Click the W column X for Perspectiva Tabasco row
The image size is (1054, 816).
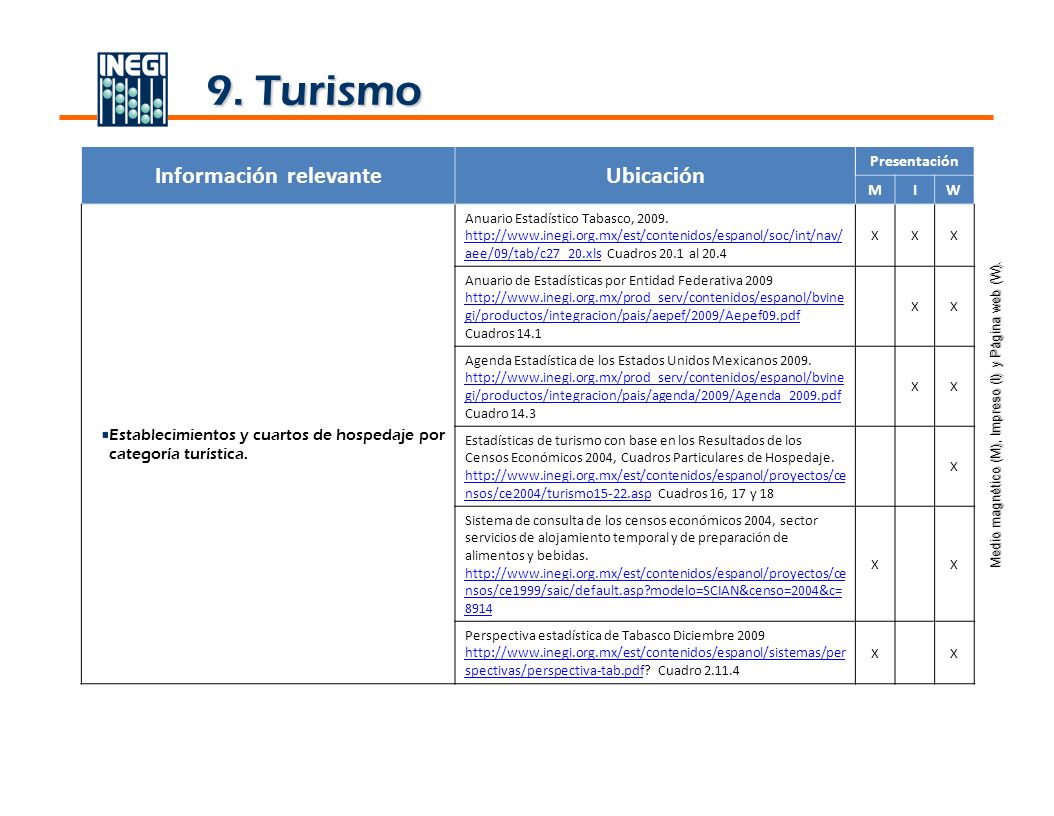click(x=953, y=653)
